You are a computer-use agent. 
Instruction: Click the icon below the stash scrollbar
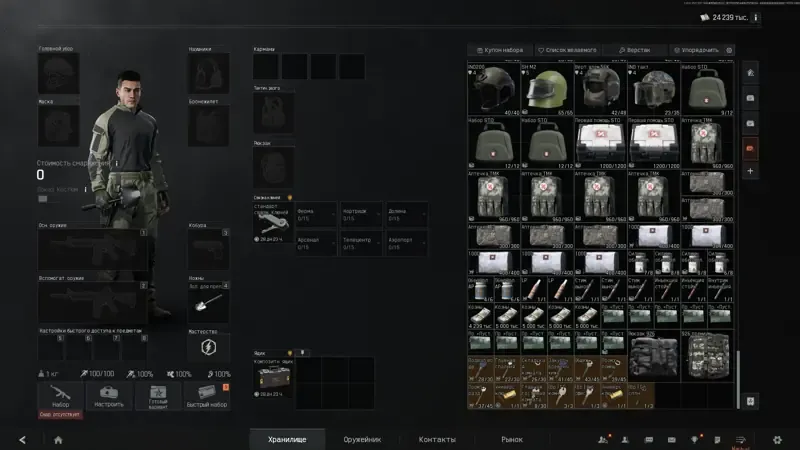coord(750,401)
